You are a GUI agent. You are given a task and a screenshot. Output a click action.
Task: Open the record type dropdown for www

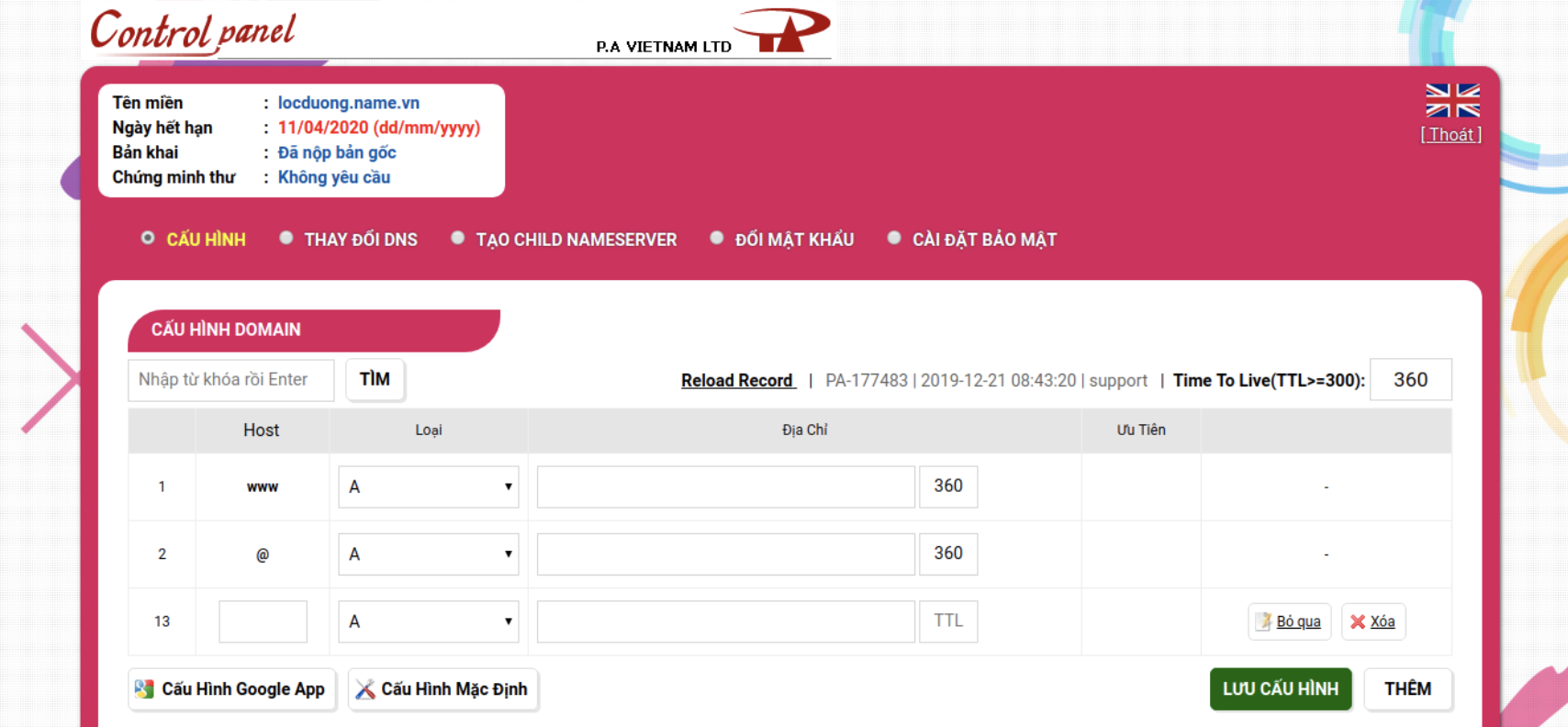(x=429, y=487)
